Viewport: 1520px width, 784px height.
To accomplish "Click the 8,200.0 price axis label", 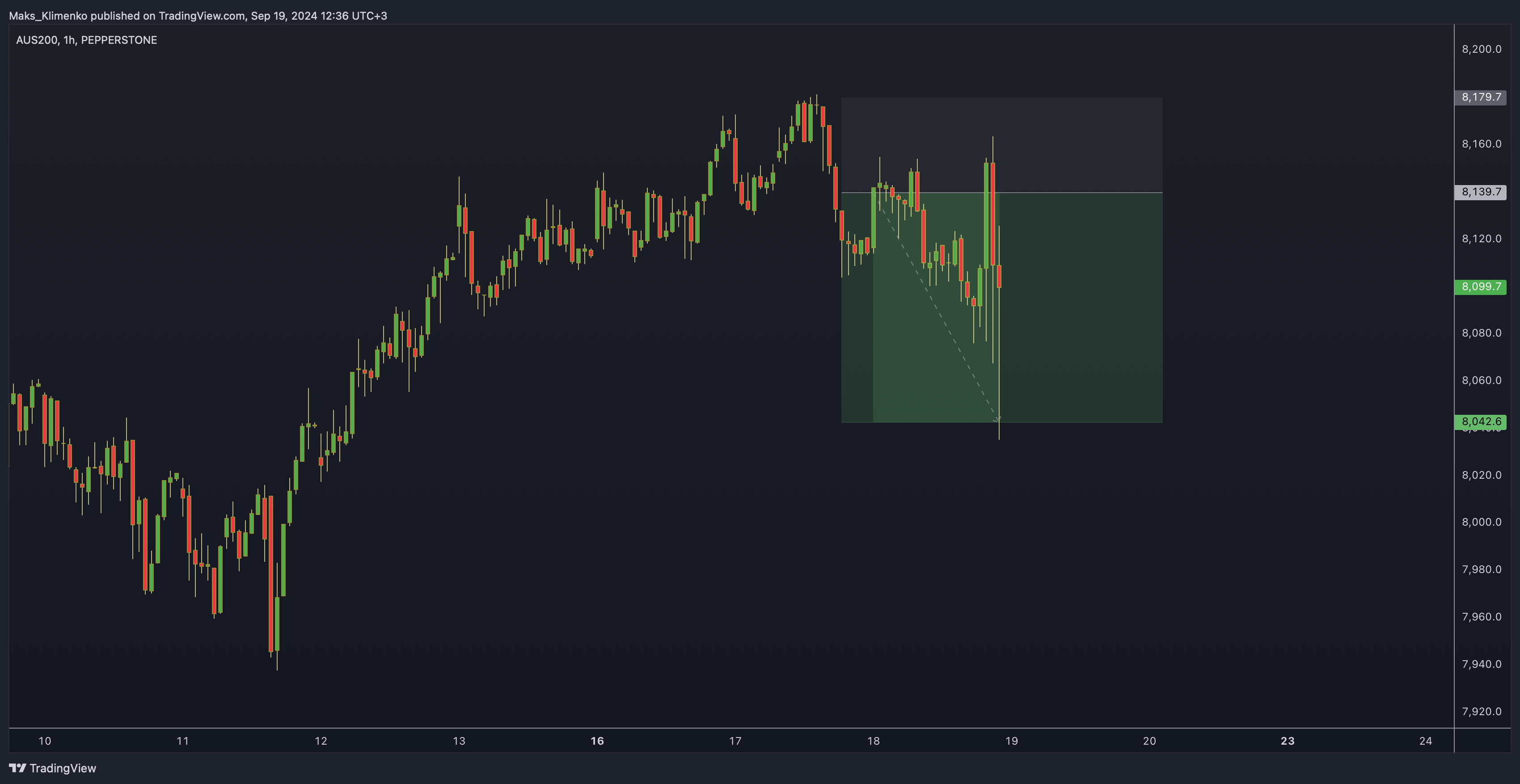I will click(1481, 49).
